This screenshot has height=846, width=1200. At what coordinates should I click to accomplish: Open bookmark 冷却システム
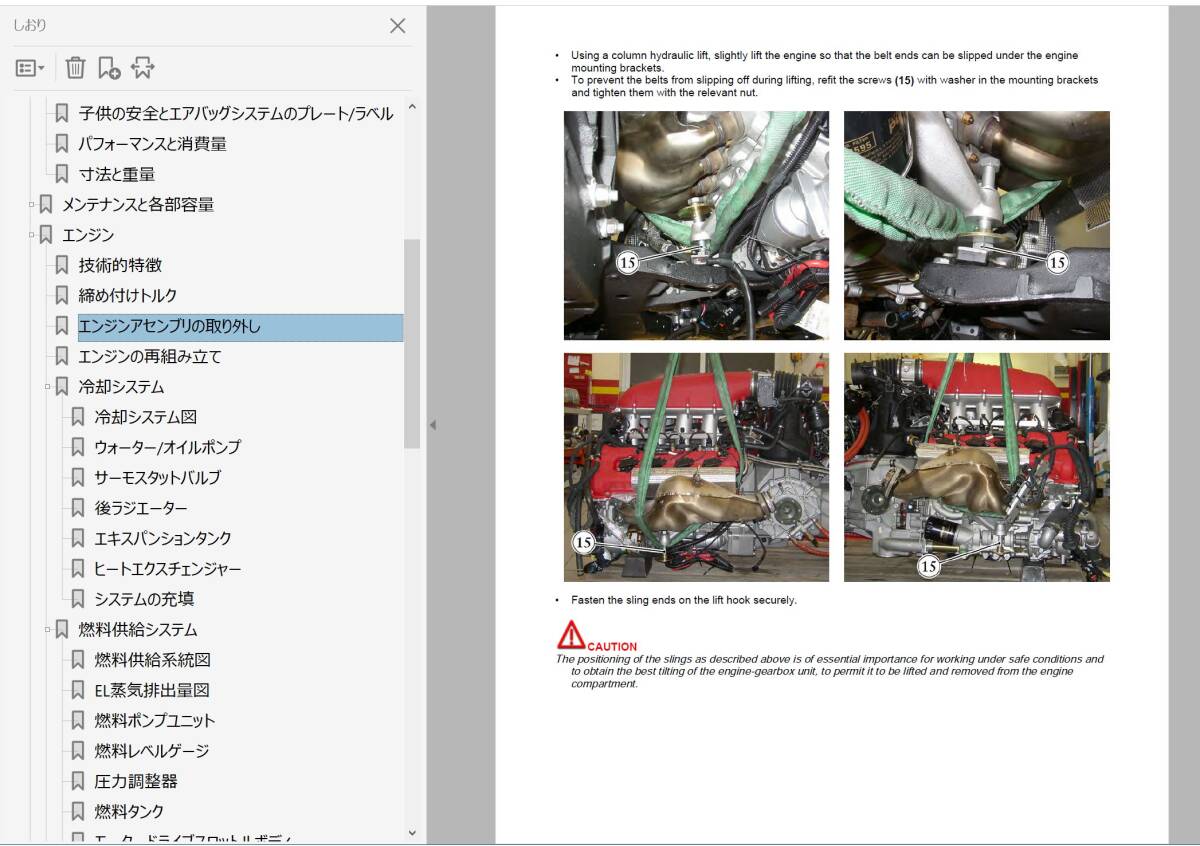[x=121, y=387]
